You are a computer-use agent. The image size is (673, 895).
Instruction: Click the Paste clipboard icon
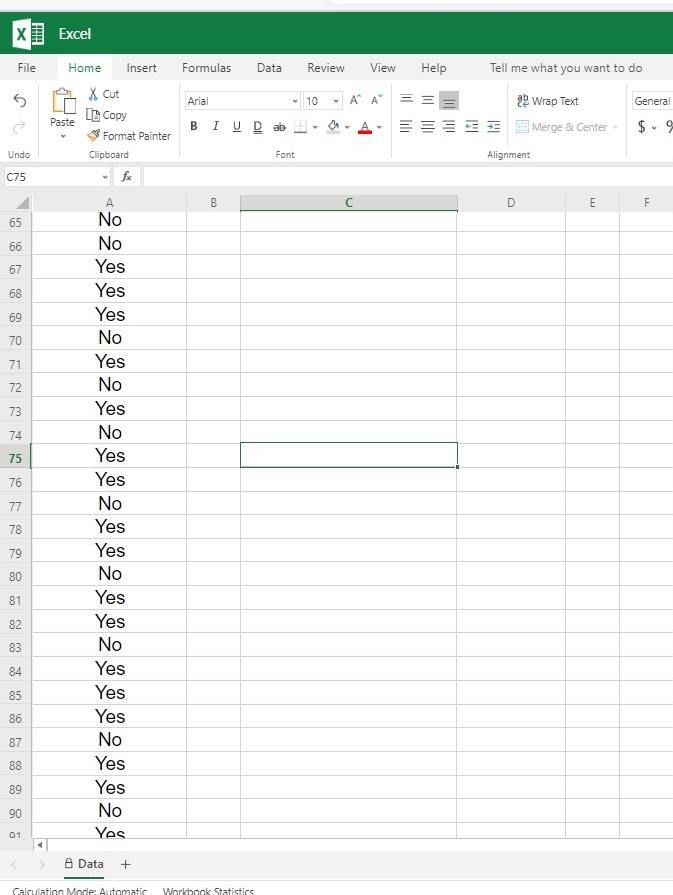pos(63,102)
